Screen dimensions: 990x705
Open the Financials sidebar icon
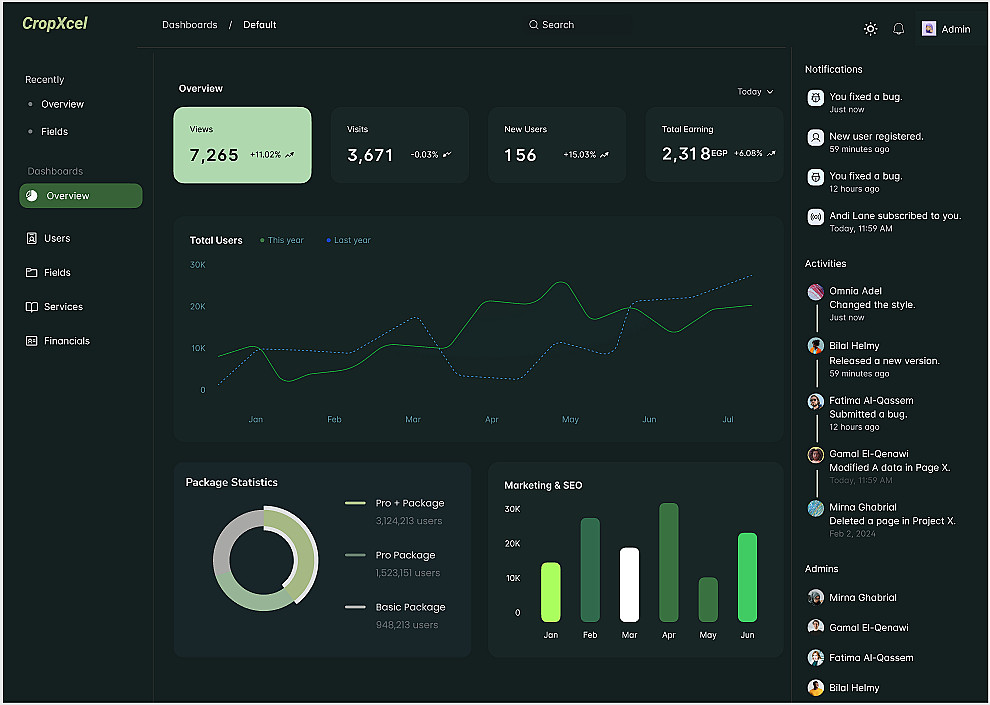coord(32,340)
